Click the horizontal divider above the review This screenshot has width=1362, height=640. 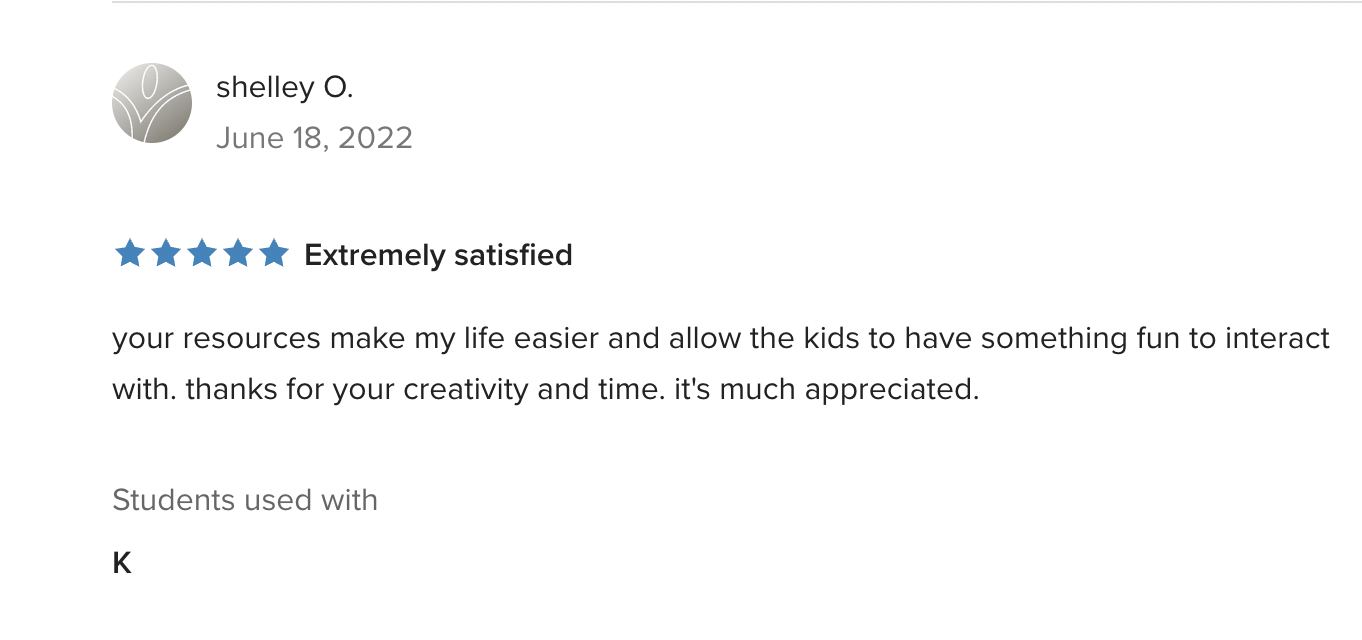pos(737,2)
